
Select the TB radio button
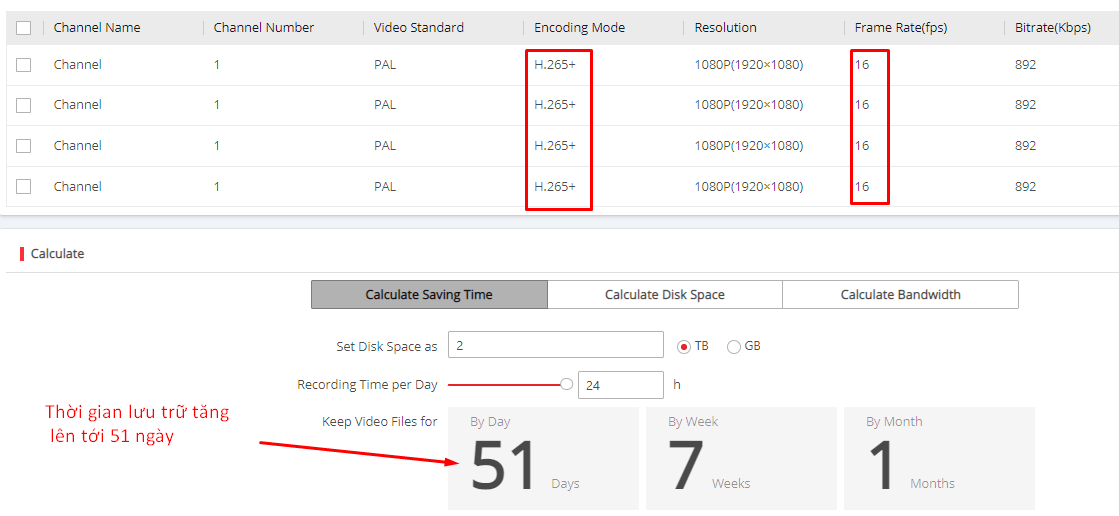click(x=684, y=347)
